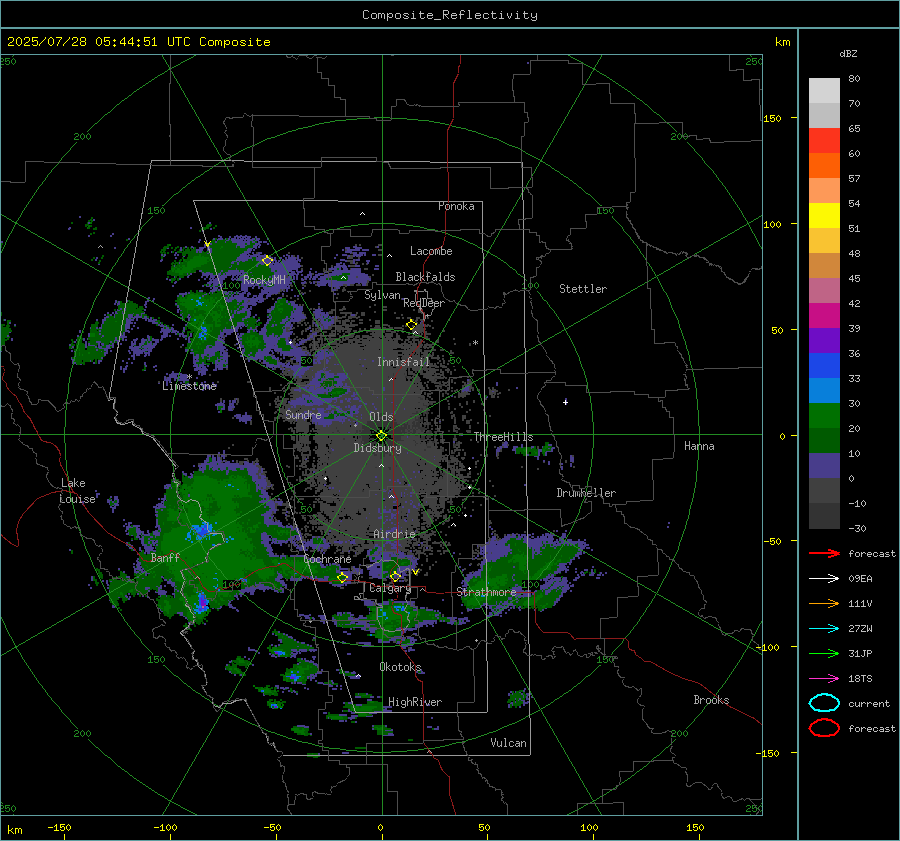Click the Vulcan label
Viewport: 900px width, 841px height.
coord(508,743)
